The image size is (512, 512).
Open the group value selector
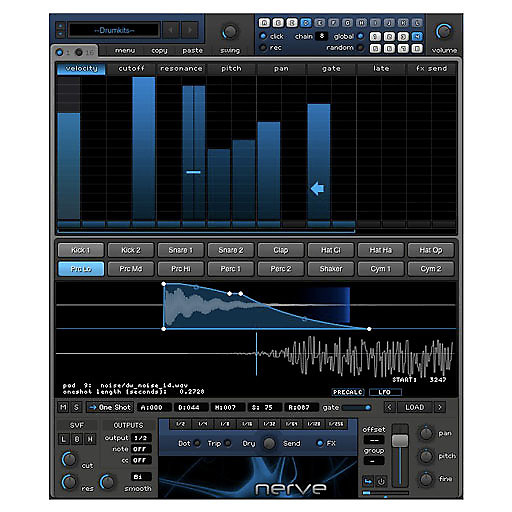374,461
